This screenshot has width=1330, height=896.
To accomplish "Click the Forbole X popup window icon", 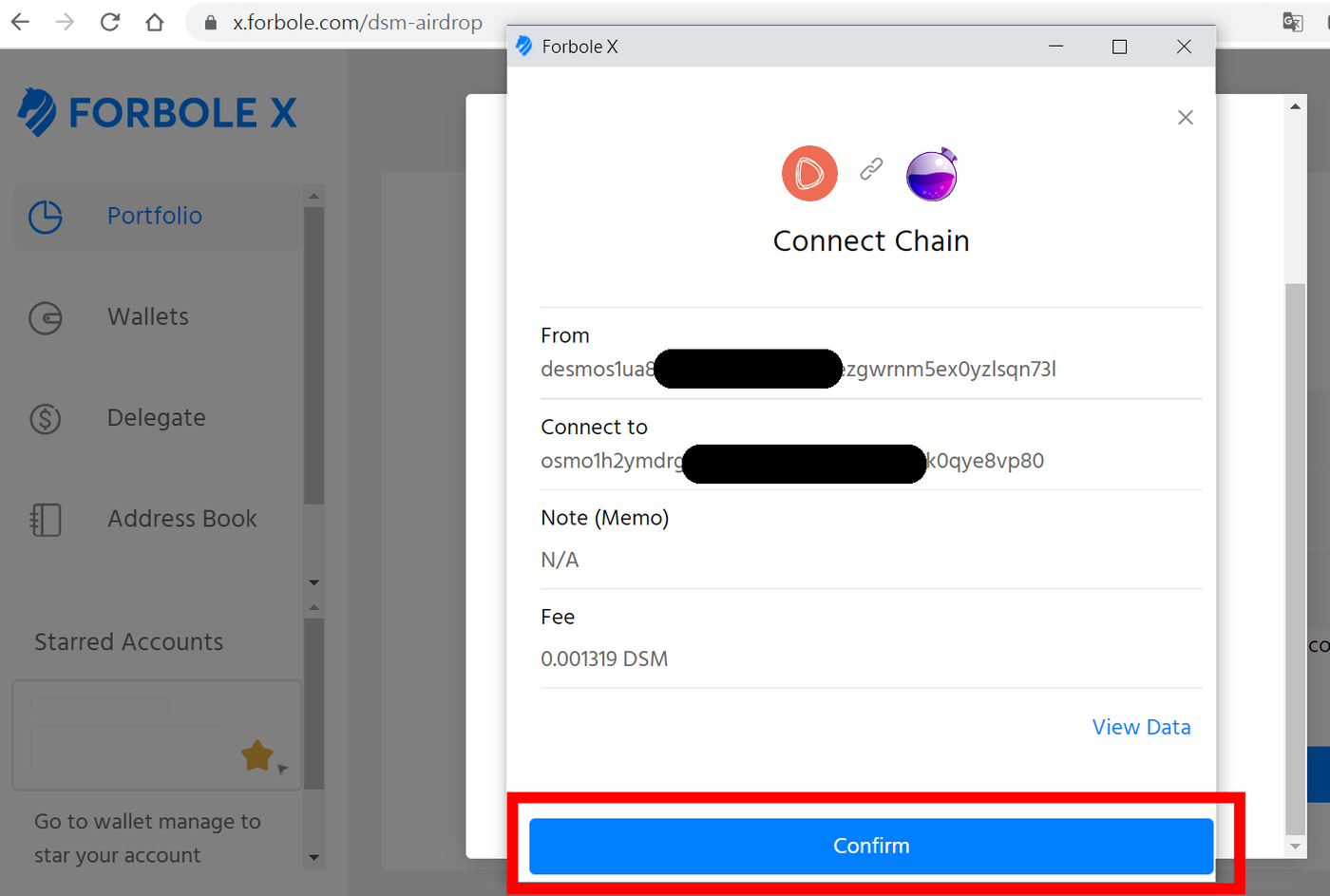I will coord(523,47).
